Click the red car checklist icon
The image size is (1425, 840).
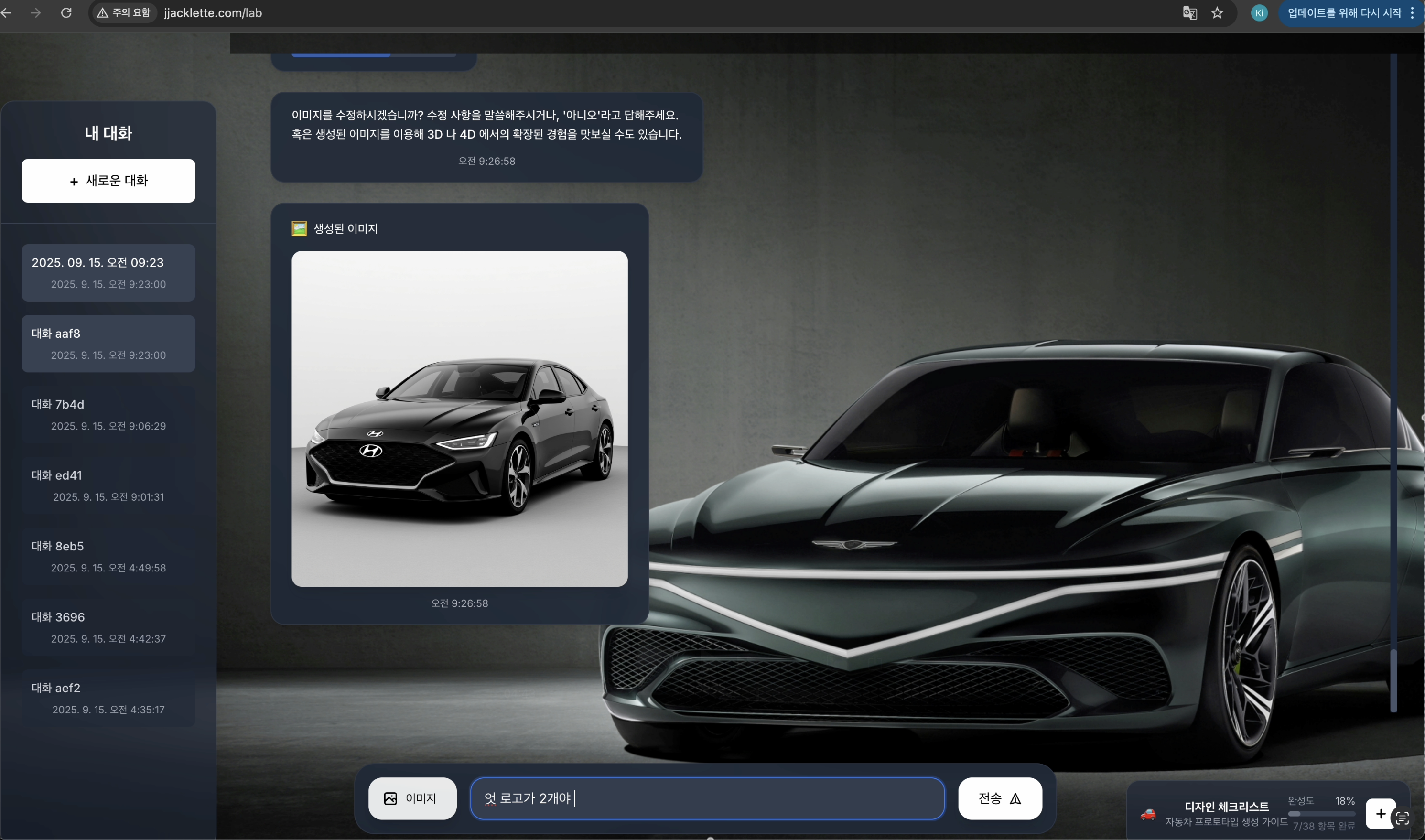click(1148, 814)
